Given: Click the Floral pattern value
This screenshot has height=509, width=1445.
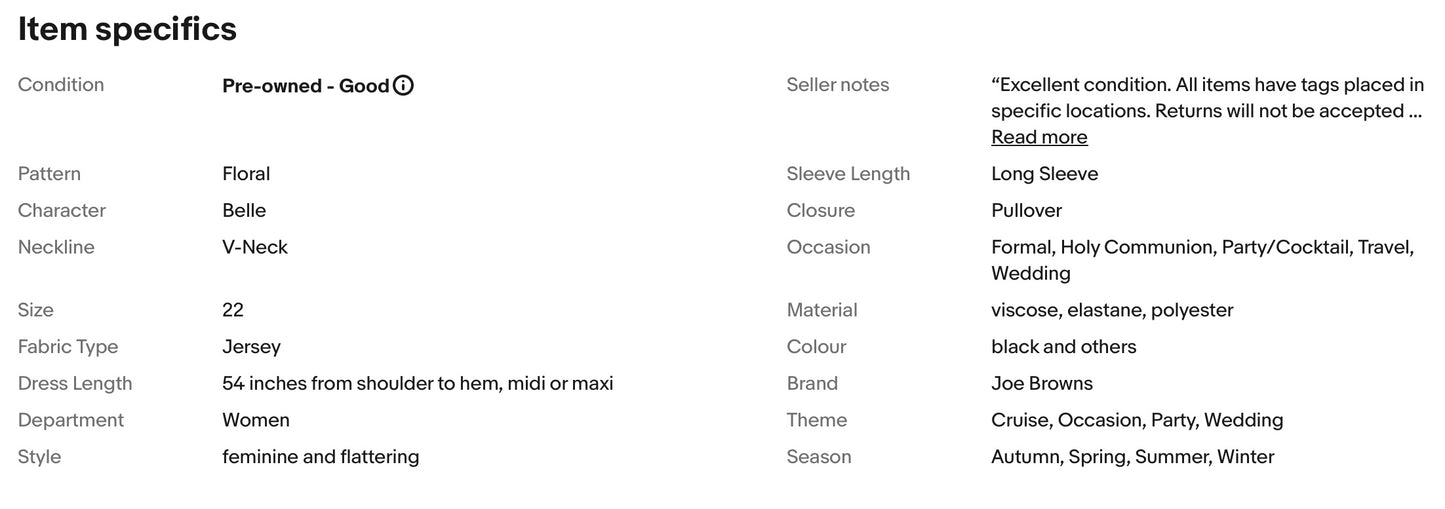Looking at the screenshot, I should [246, 174].
